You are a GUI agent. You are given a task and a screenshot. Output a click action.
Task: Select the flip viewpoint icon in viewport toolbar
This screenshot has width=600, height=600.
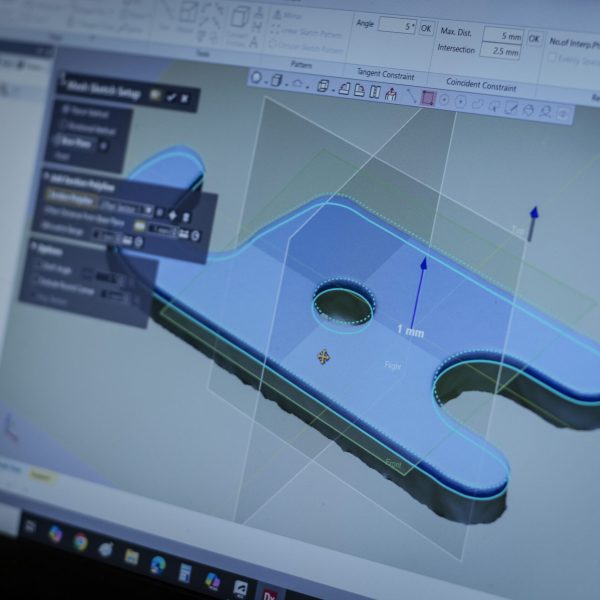[x=391, y=95]
